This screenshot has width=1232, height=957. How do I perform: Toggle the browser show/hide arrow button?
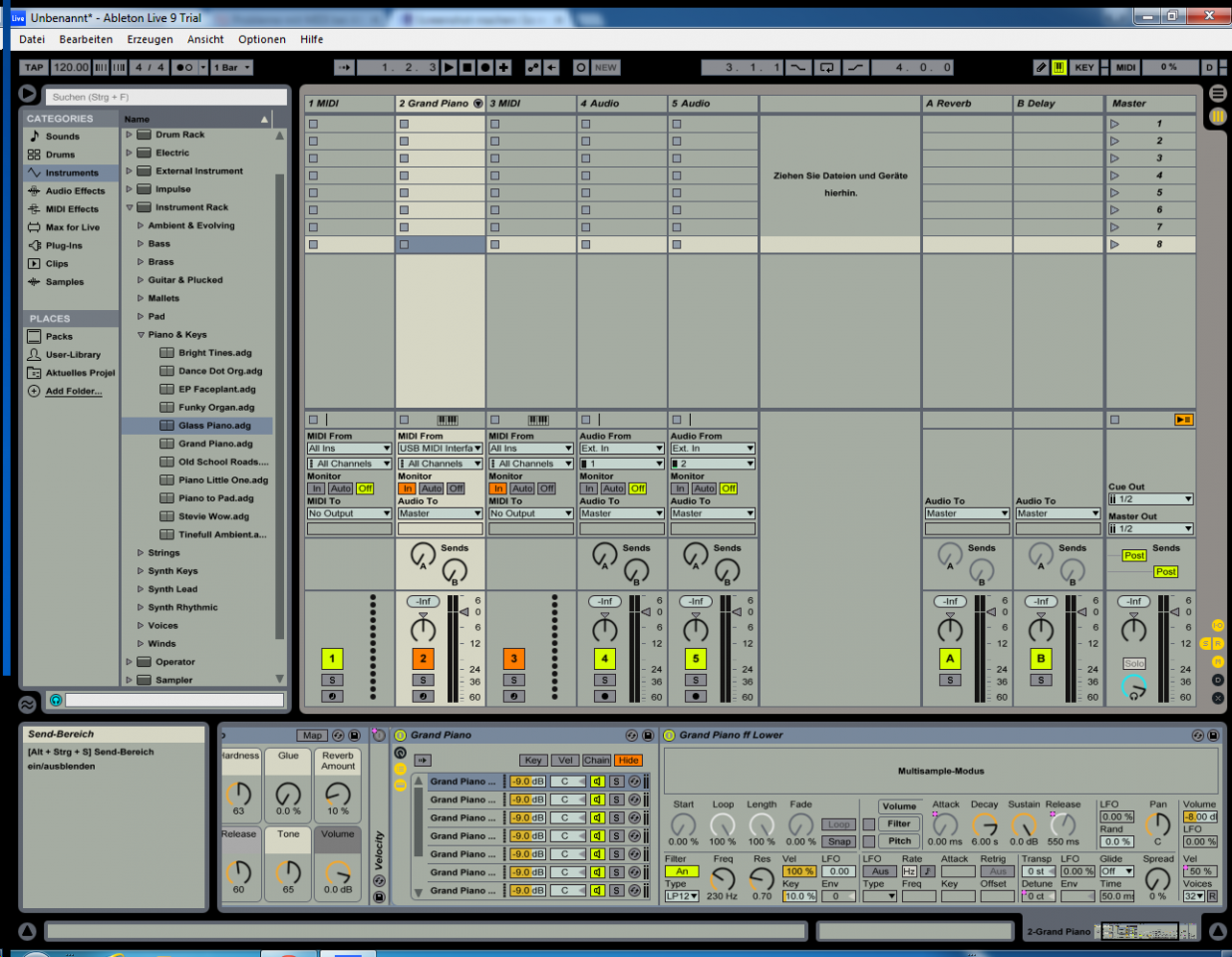(x=27, y=94)
